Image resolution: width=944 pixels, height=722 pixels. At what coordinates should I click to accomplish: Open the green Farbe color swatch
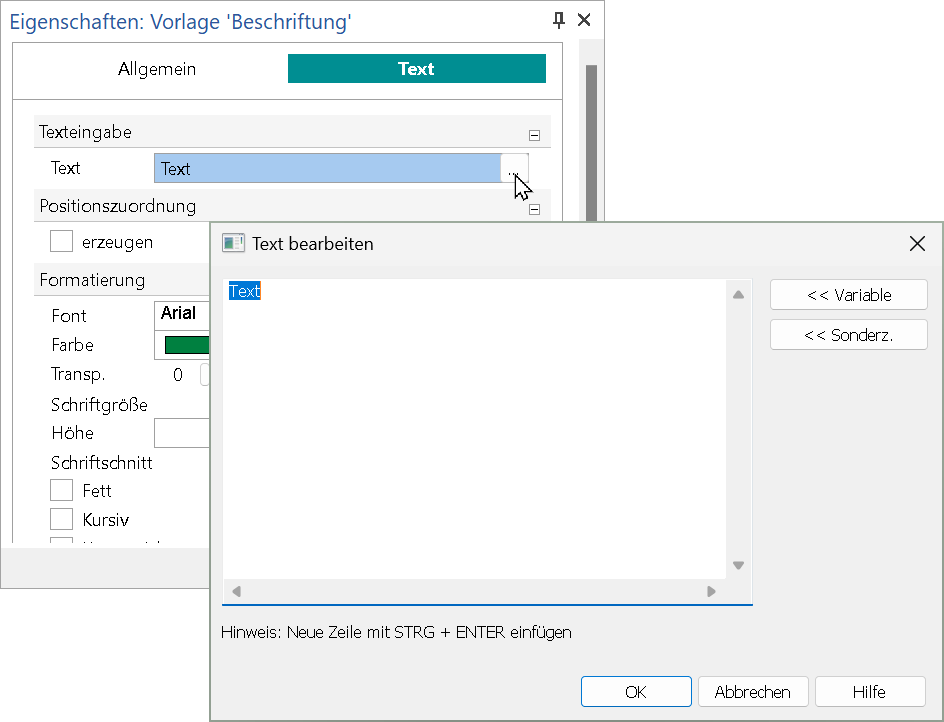[x=186, y=346]
